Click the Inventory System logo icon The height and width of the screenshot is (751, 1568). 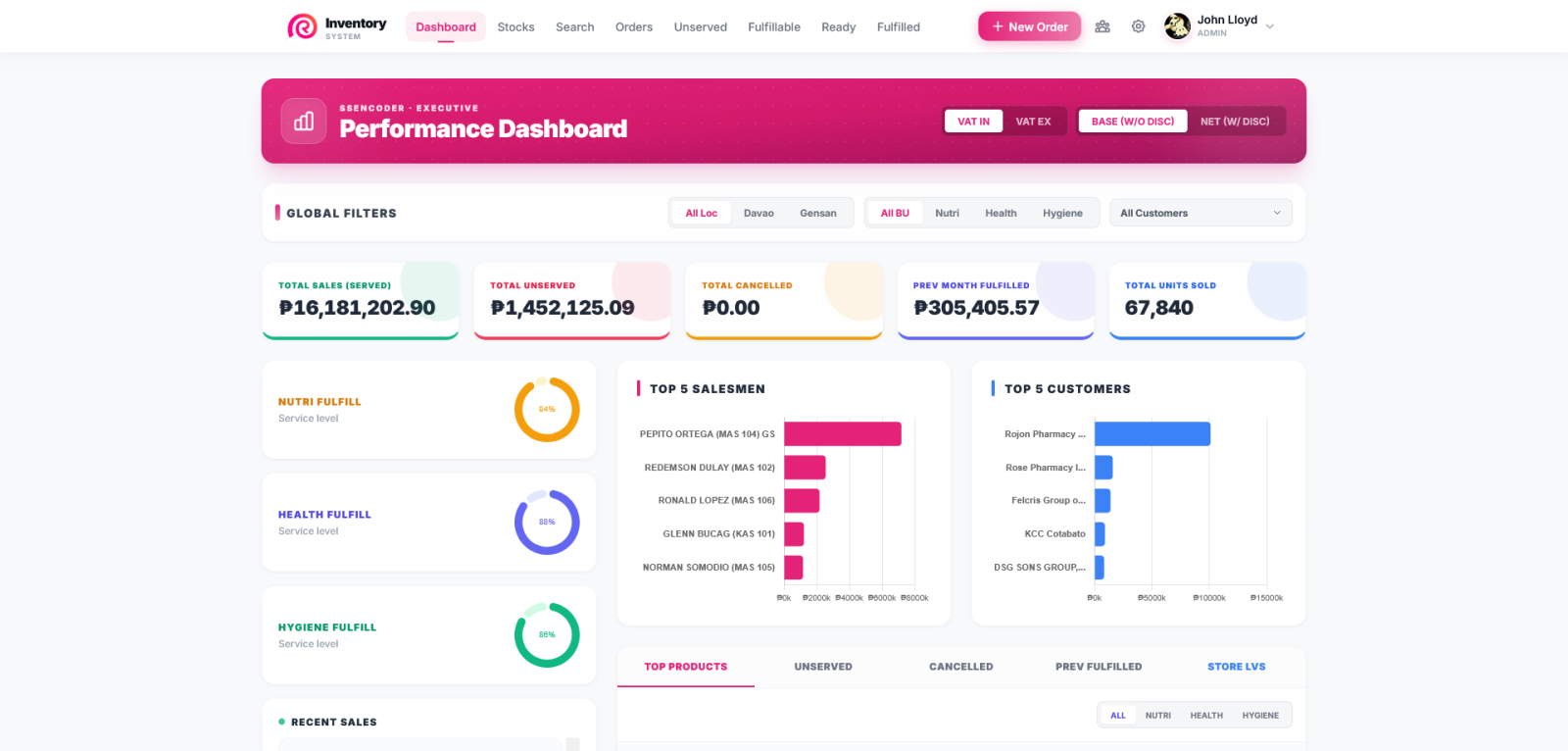(x=302, y=26)
